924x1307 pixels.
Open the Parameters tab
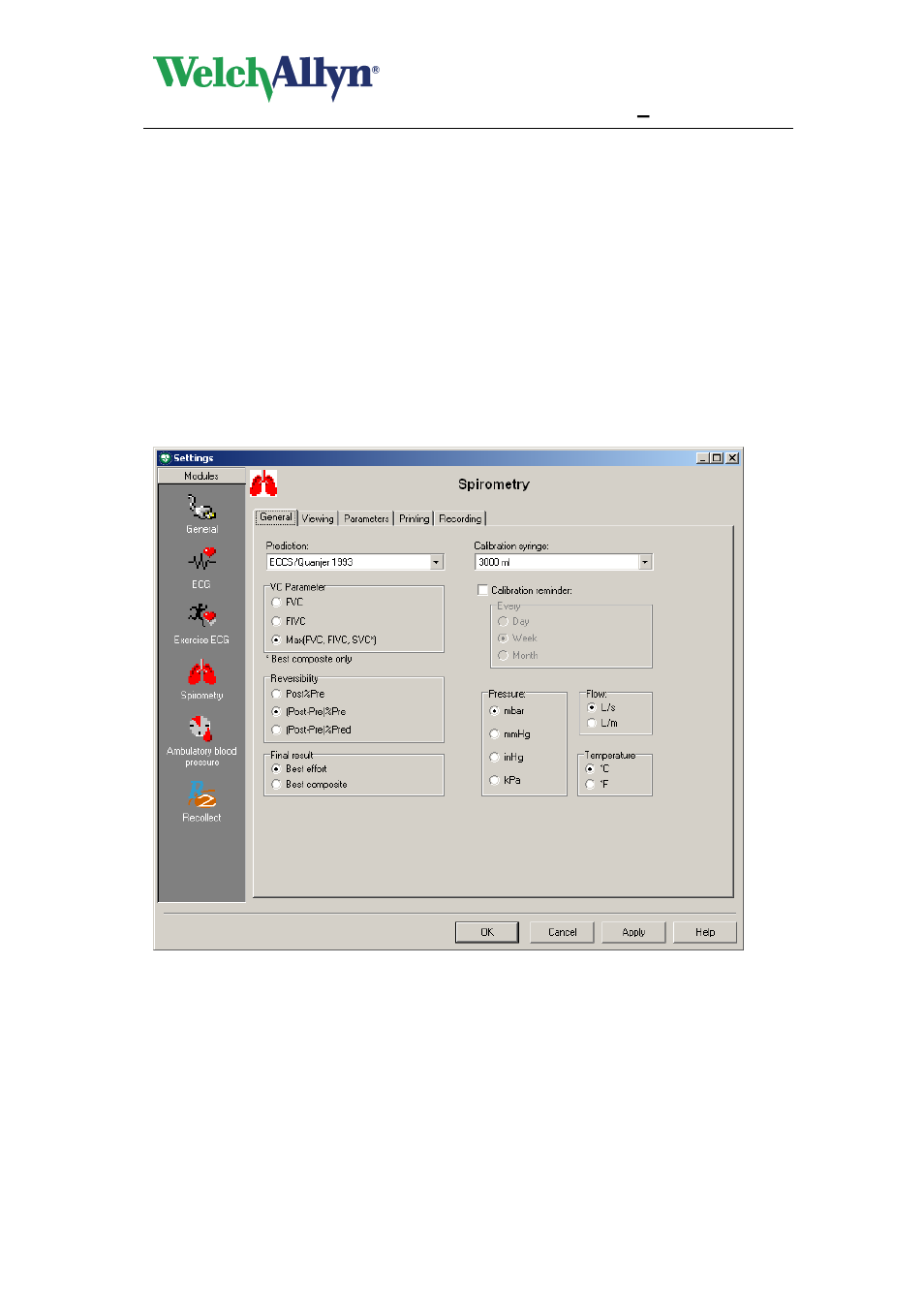tap(366, 518)
